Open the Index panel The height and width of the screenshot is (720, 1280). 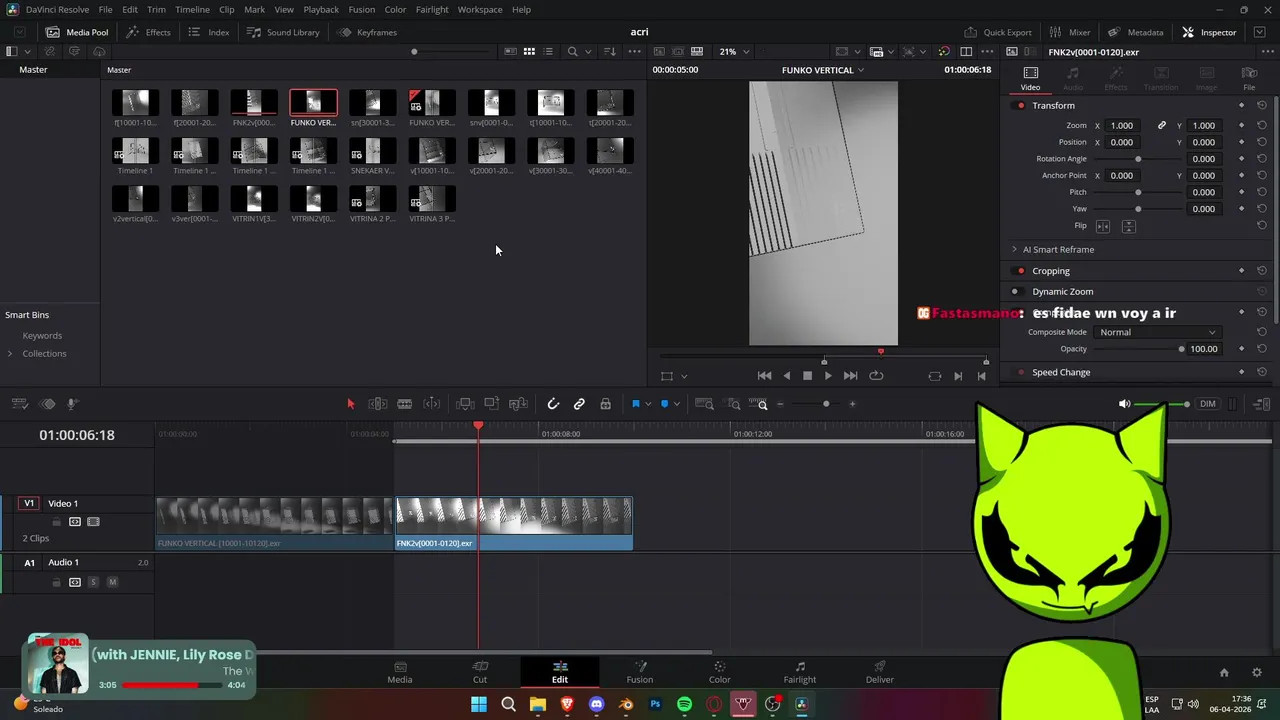tap(209, 32)
